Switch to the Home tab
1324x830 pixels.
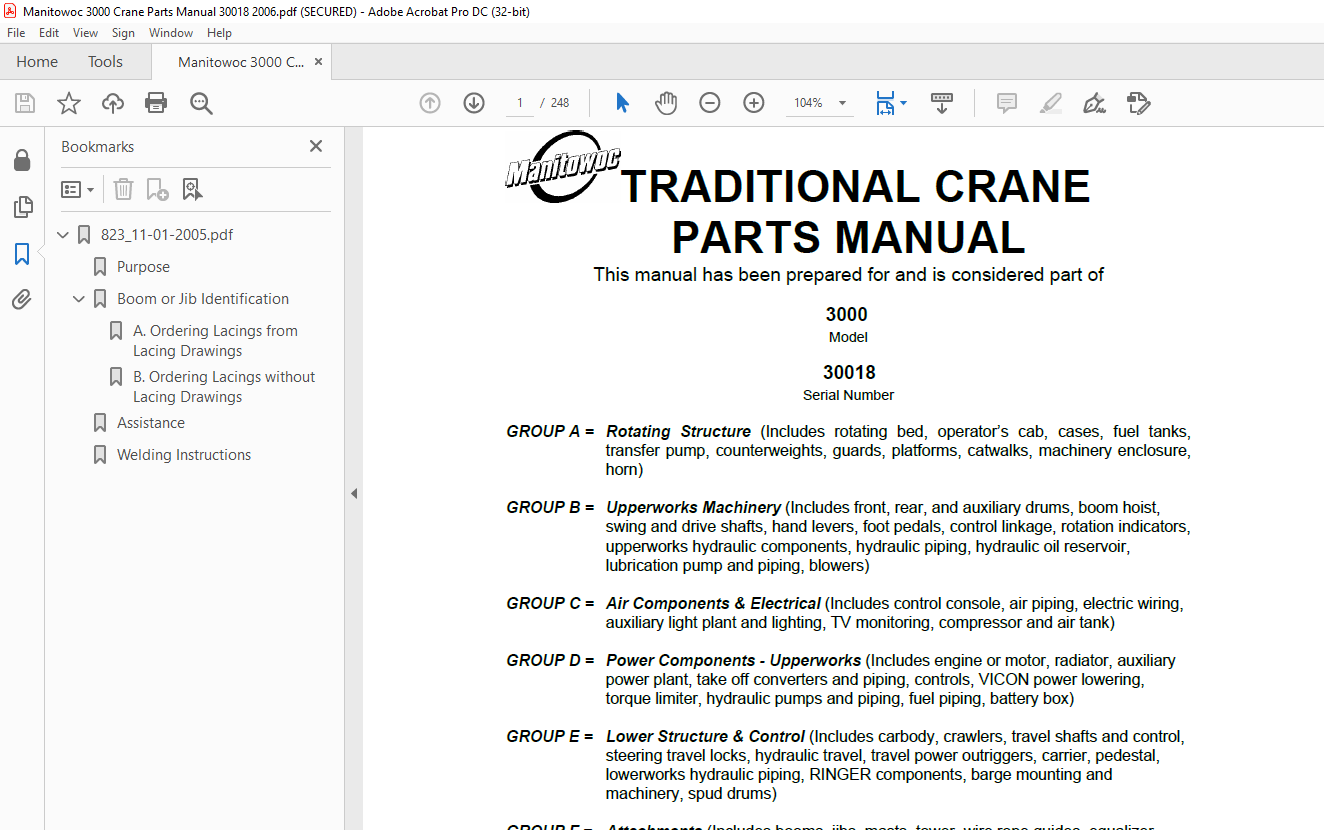tap(37, 62)
